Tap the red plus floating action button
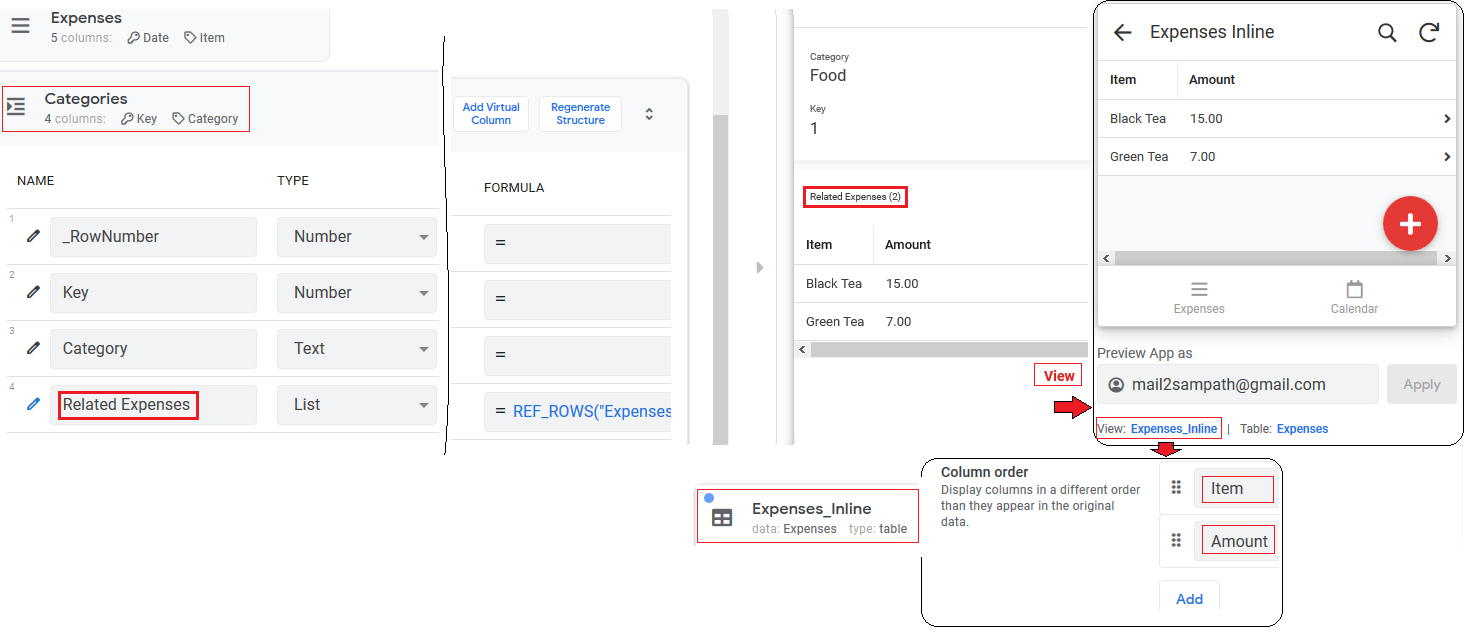Viewport: 1469px width, 633px height. point(1410,223)
